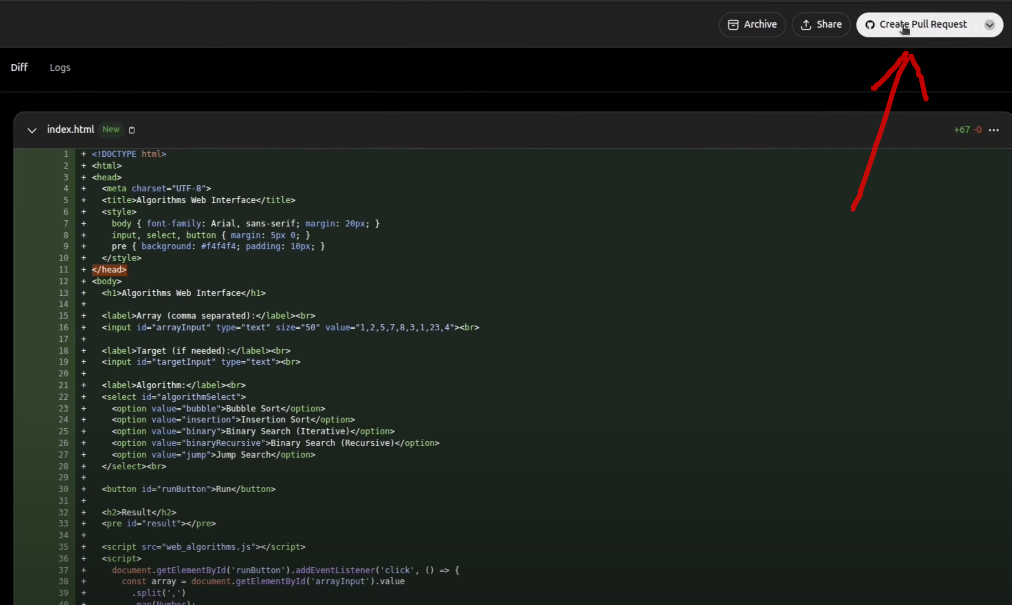Switch to the Logs tab

[60, 67]
